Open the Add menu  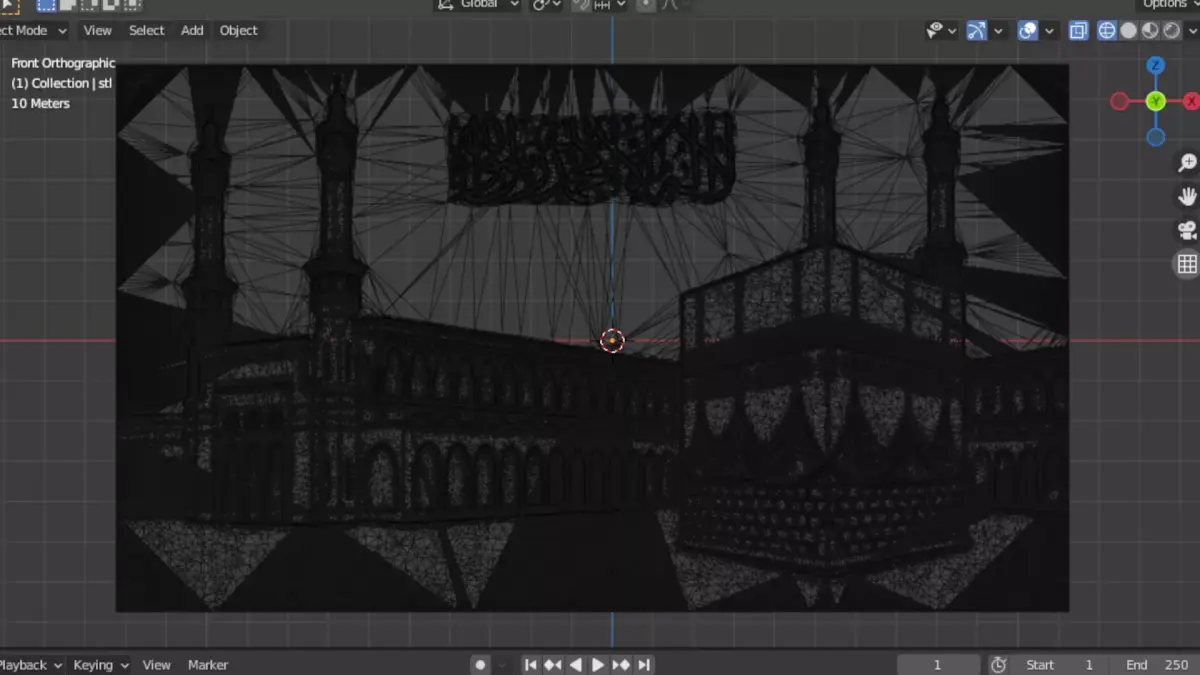192,30
